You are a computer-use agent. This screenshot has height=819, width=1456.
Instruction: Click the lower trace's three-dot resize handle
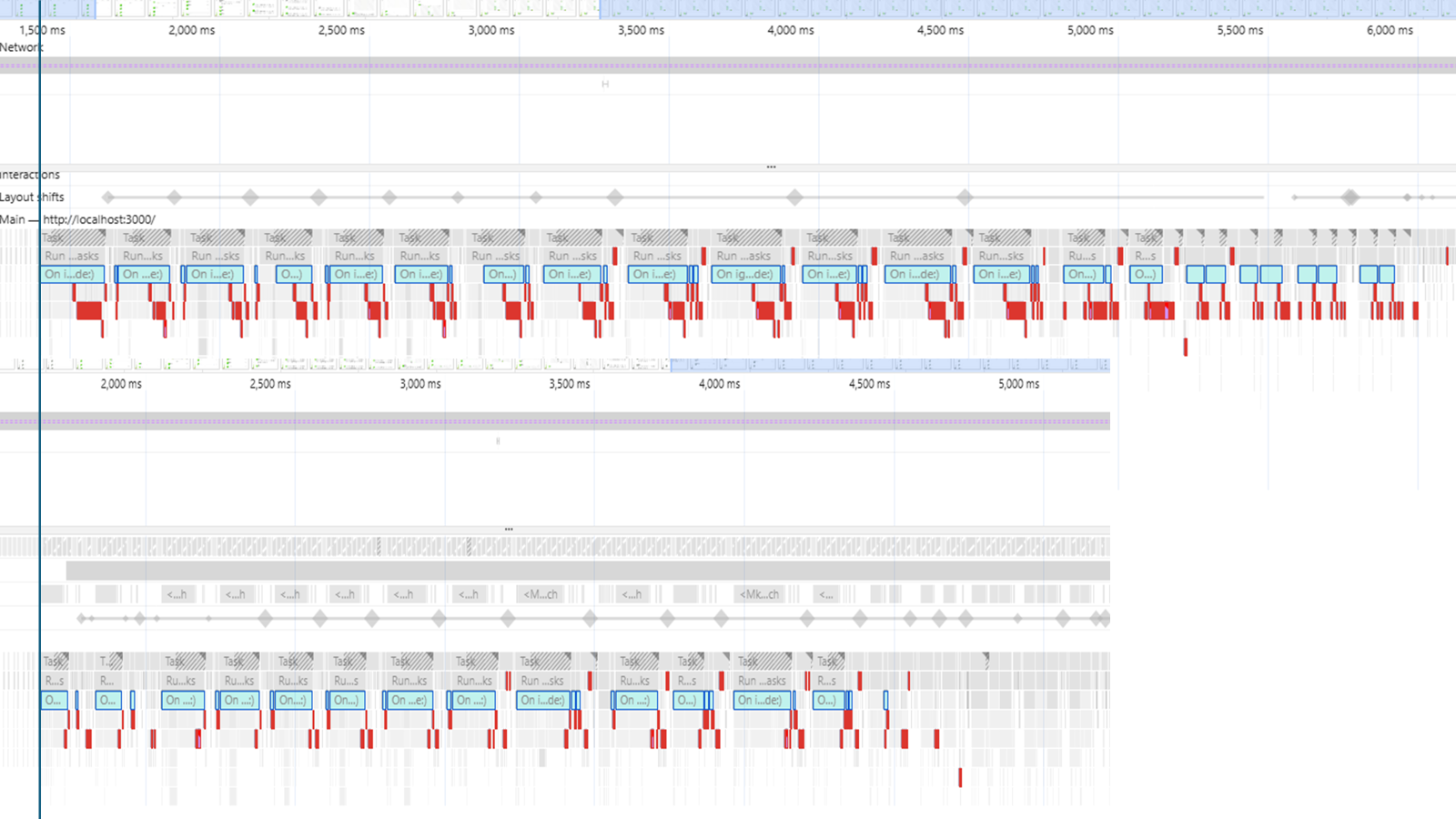(x=509, y=529)
